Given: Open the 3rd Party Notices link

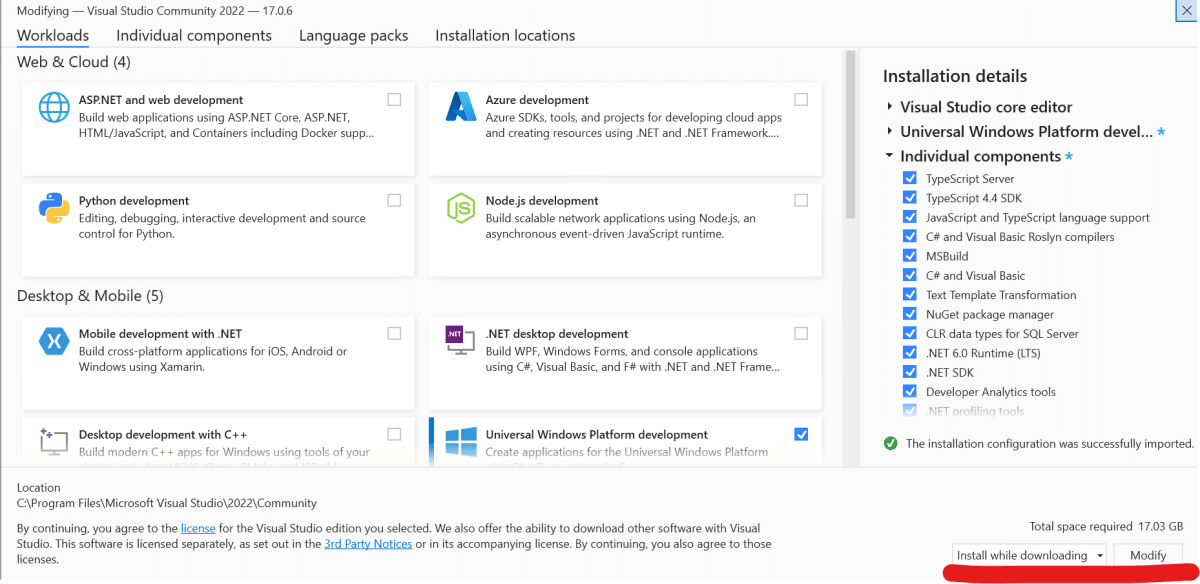Looking at the screenshot, I should [x=368, y=544].
